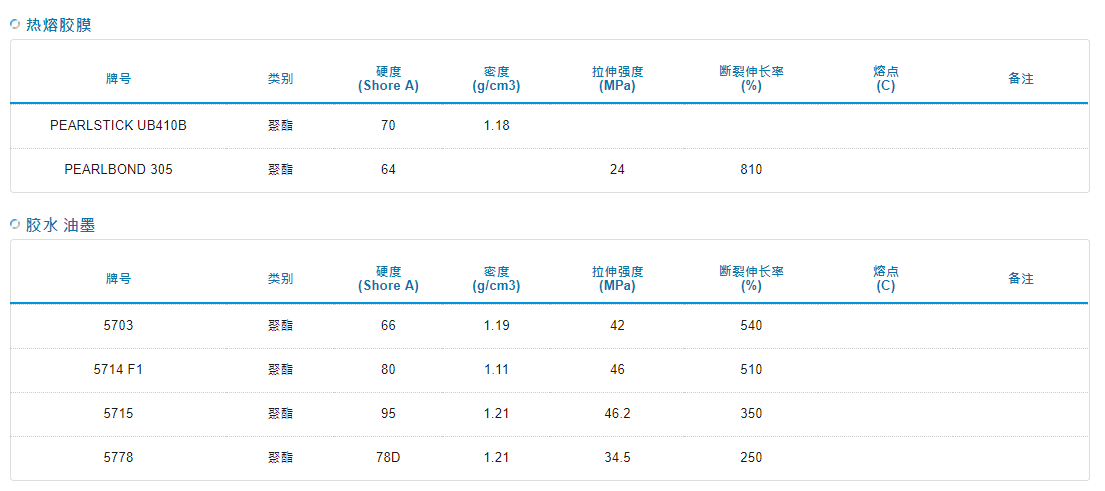Open the PEARLSTICK UB410B grade entry
Image resolution: width=1105 pixels, height=491 pixels.
click(x=118, y=126)
